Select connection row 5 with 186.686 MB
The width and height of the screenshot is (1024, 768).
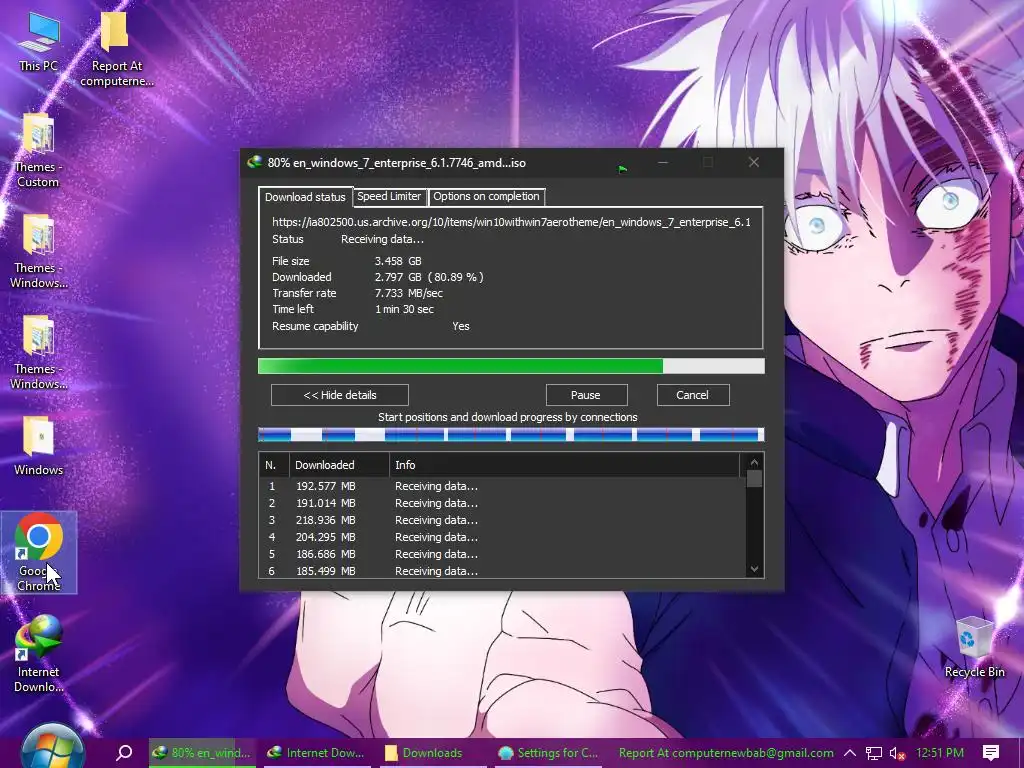(502, 554)
